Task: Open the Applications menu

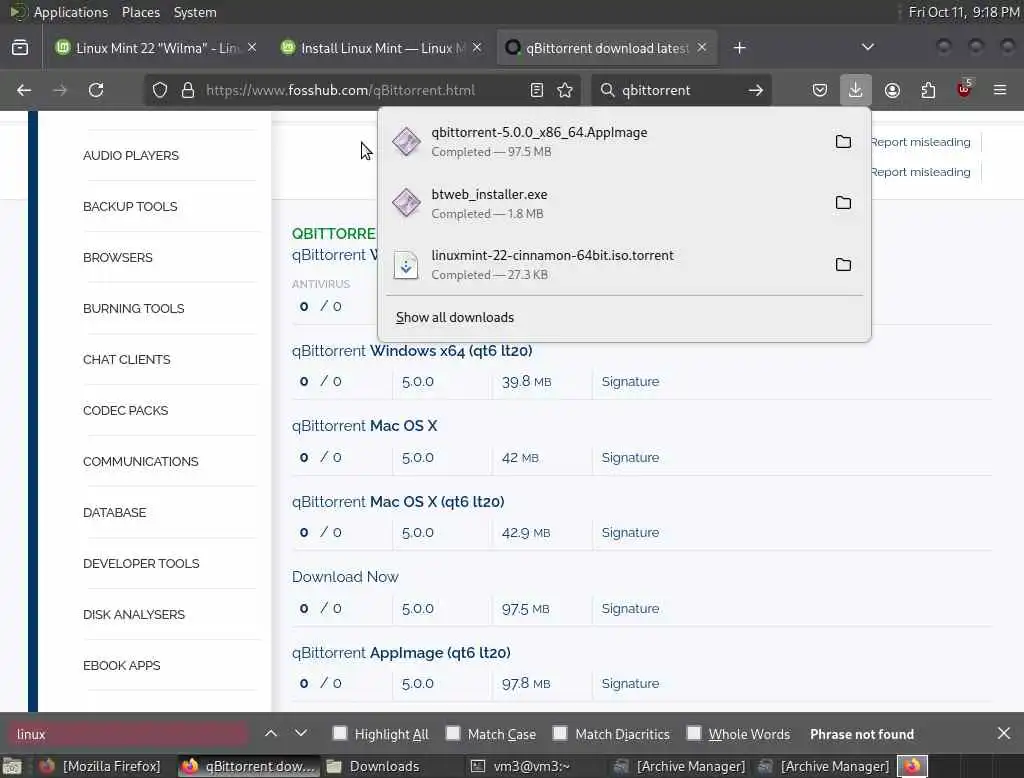Action: click(71, 12)
